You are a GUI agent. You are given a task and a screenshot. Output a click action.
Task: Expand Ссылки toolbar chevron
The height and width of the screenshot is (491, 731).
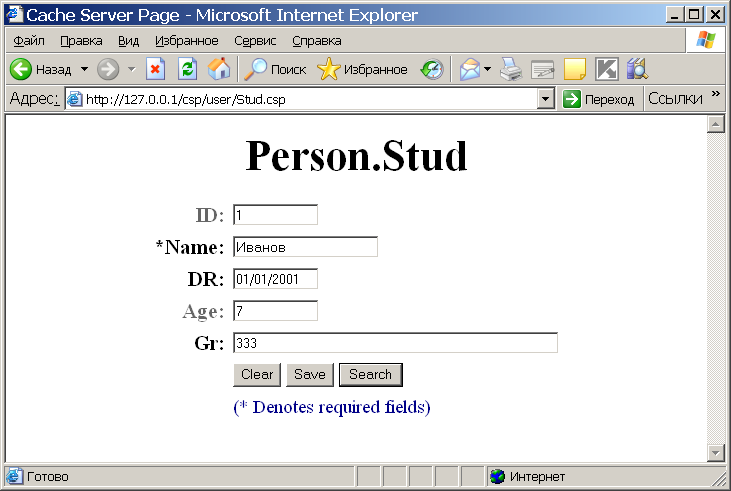click(x=716, y=94)
